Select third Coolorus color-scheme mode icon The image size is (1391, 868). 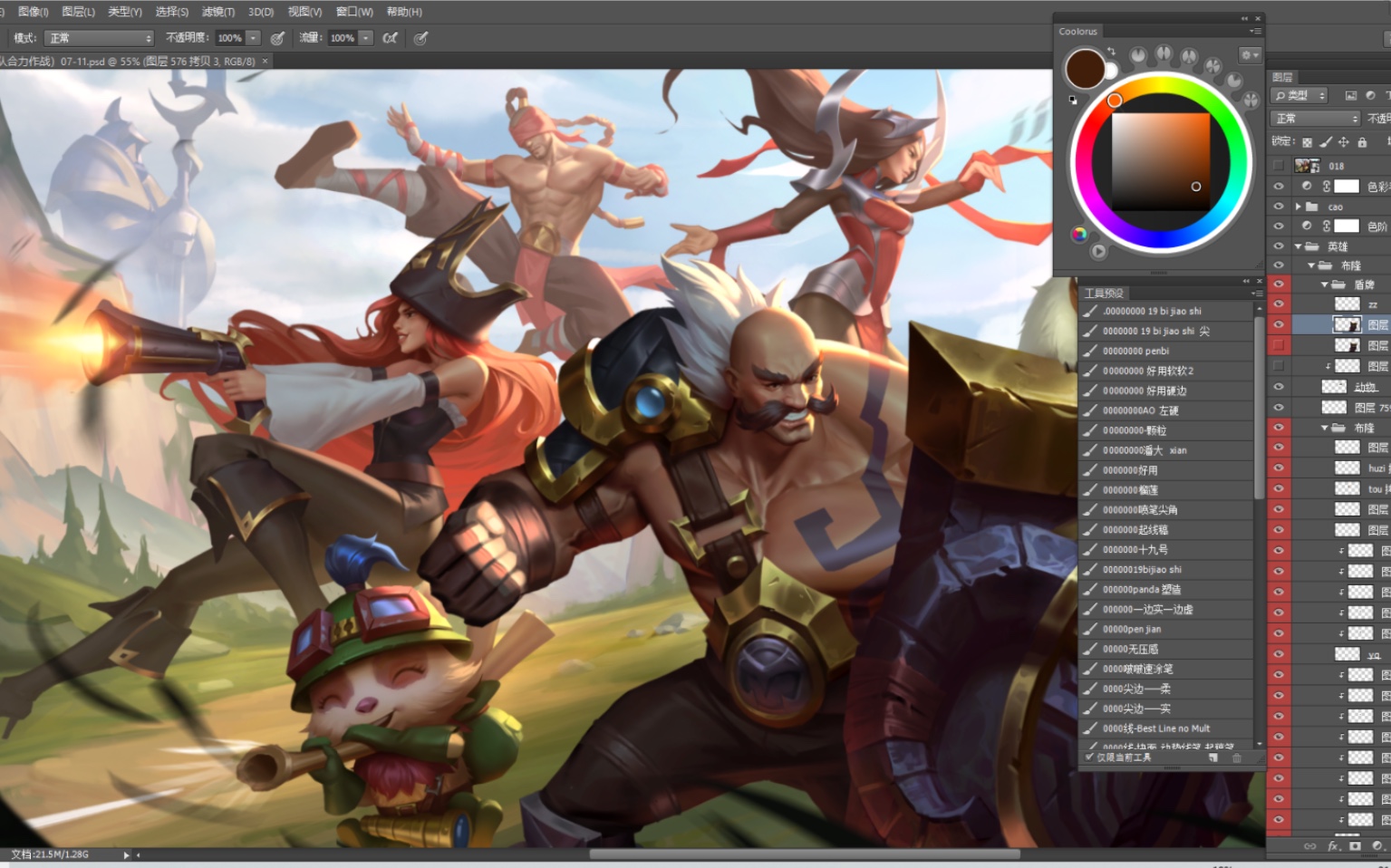coord(1189,56)
